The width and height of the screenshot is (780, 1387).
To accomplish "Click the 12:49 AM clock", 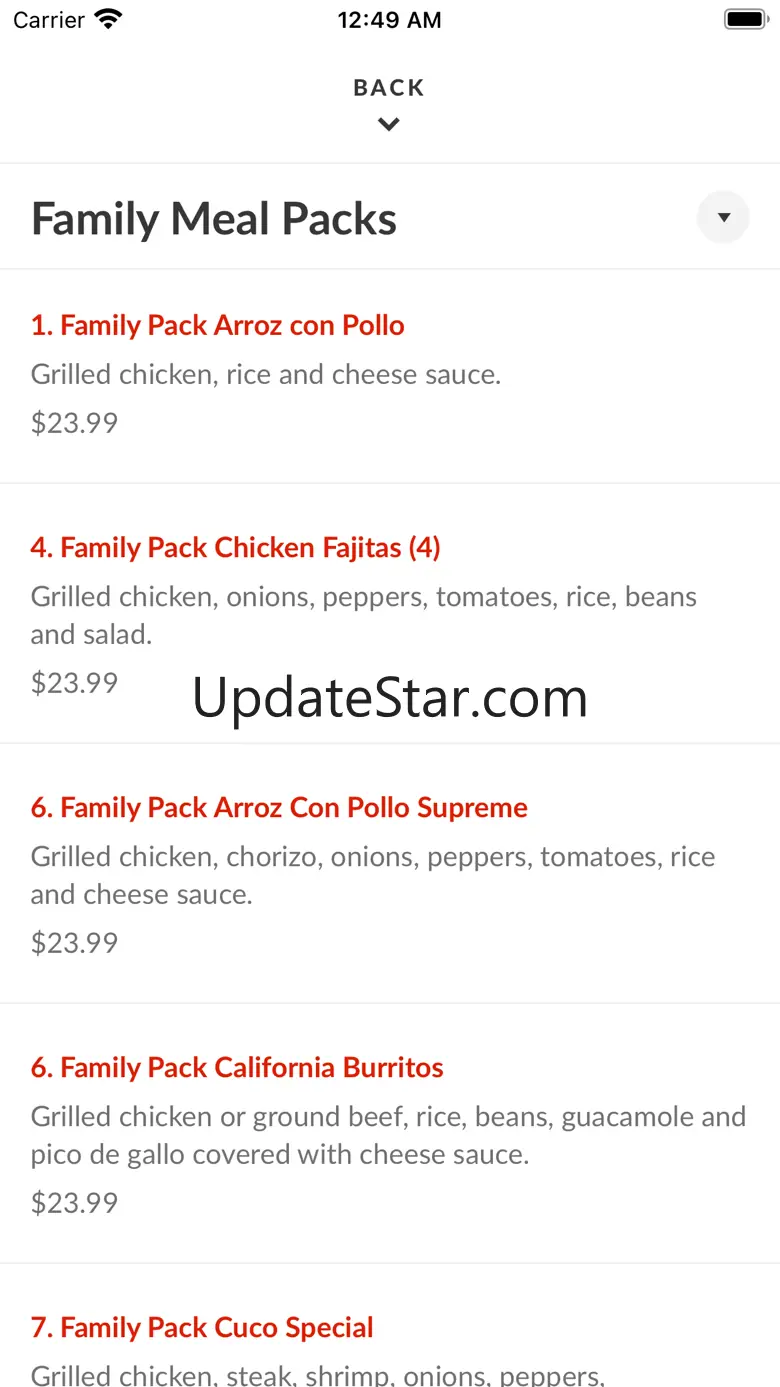I will coord(389,20).
